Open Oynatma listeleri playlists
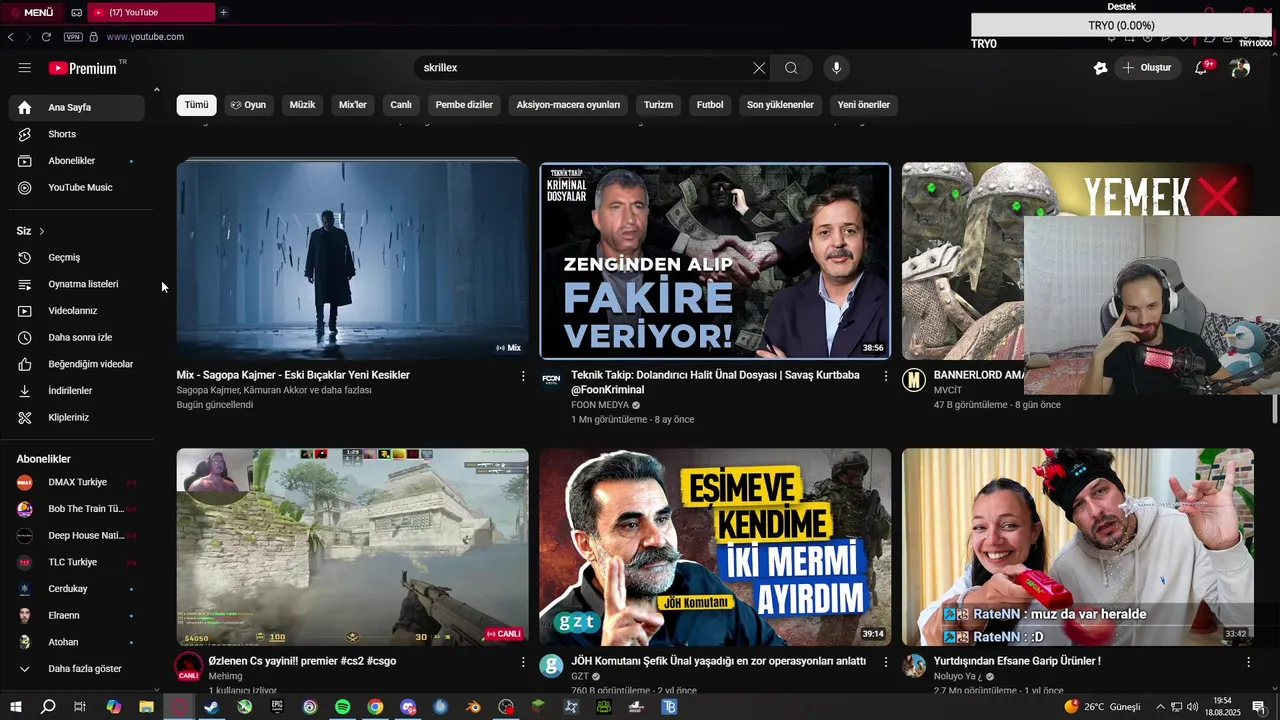This screenshot has height=720, width=1280. click(76, 284)
